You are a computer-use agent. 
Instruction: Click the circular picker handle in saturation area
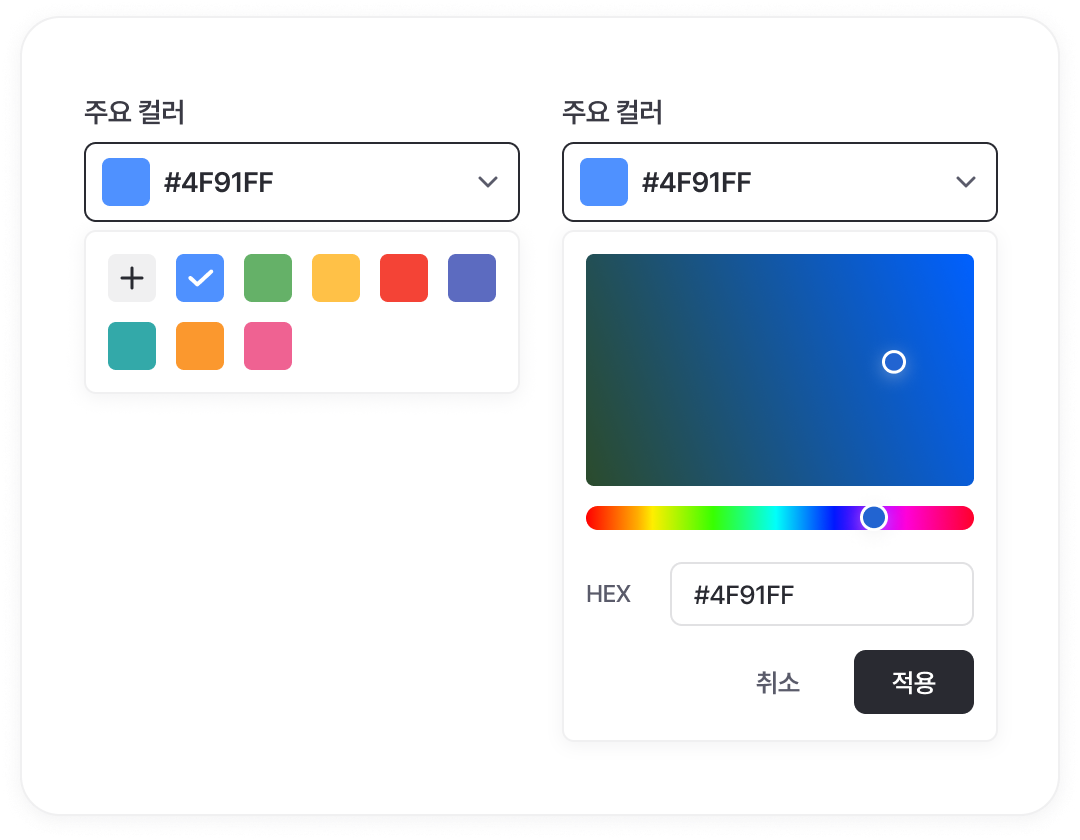893,361
